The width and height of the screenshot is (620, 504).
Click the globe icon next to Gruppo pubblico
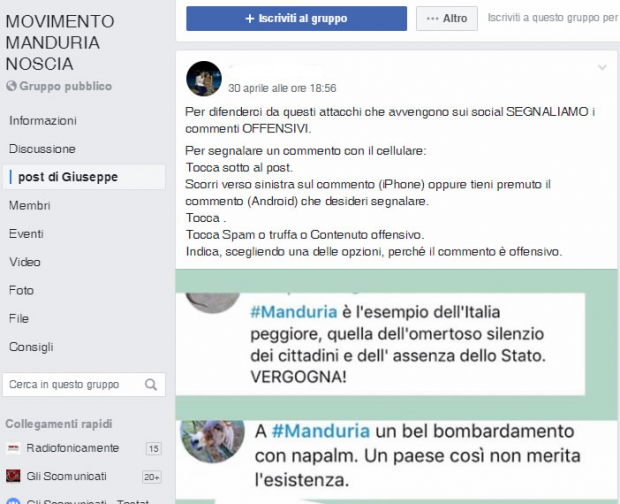11,86
